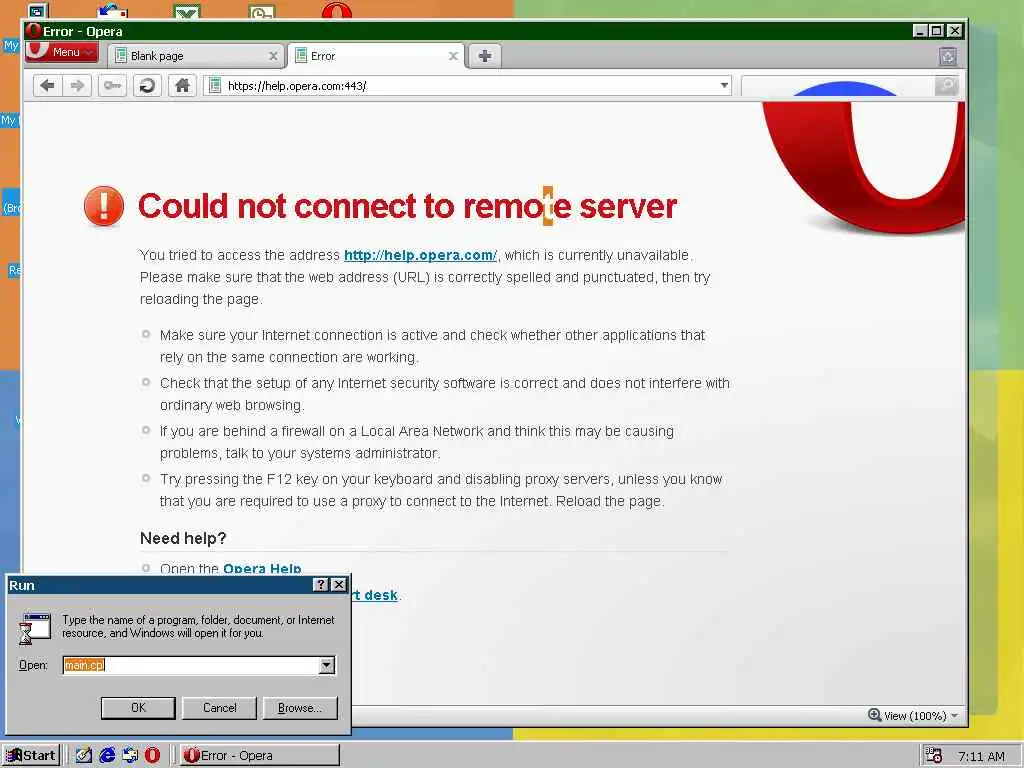Image resolution: width=1024 pixels, height=768 pixels.
Task: Click the Opera logo in title bar
Action: pos(34,31)
